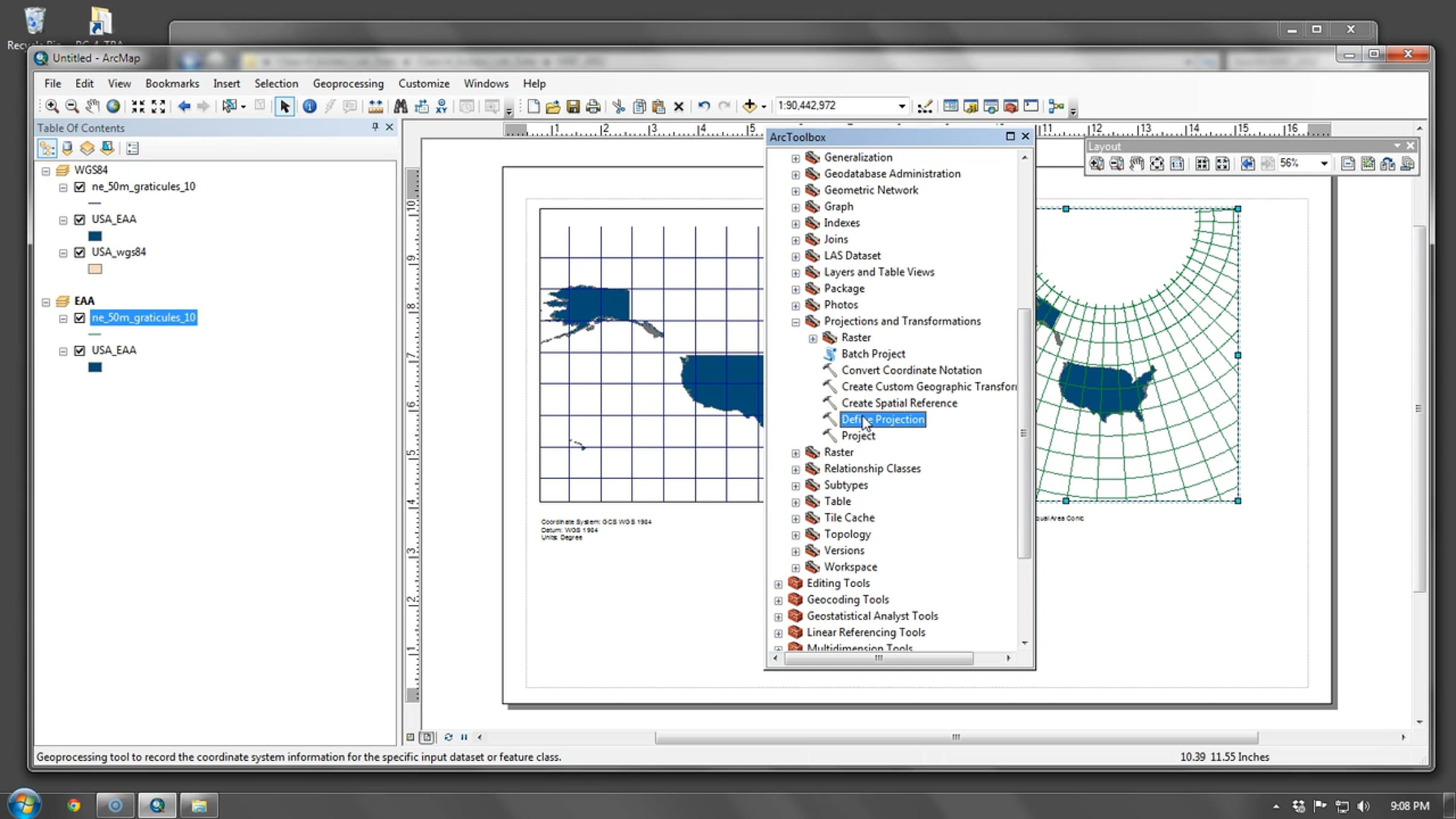Uncheck the USA_wgs84 layer checkbox
1456x819 pixels.
click(79, 252)
